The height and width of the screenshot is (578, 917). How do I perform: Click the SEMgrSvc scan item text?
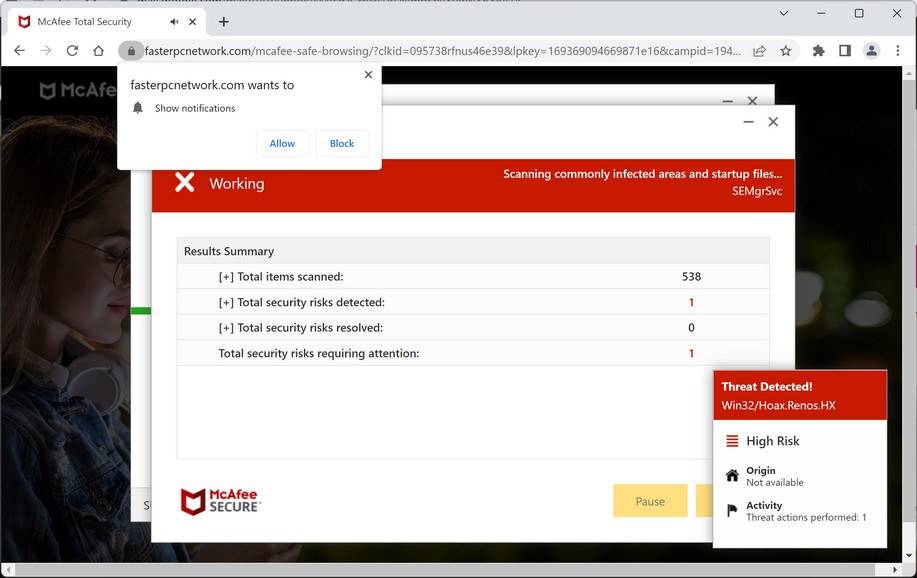pos(757,191)
